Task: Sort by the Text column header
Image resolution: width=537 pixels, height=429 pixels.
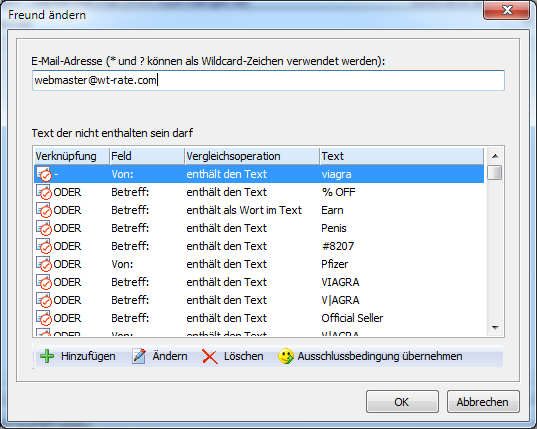Action: [402, 156]
